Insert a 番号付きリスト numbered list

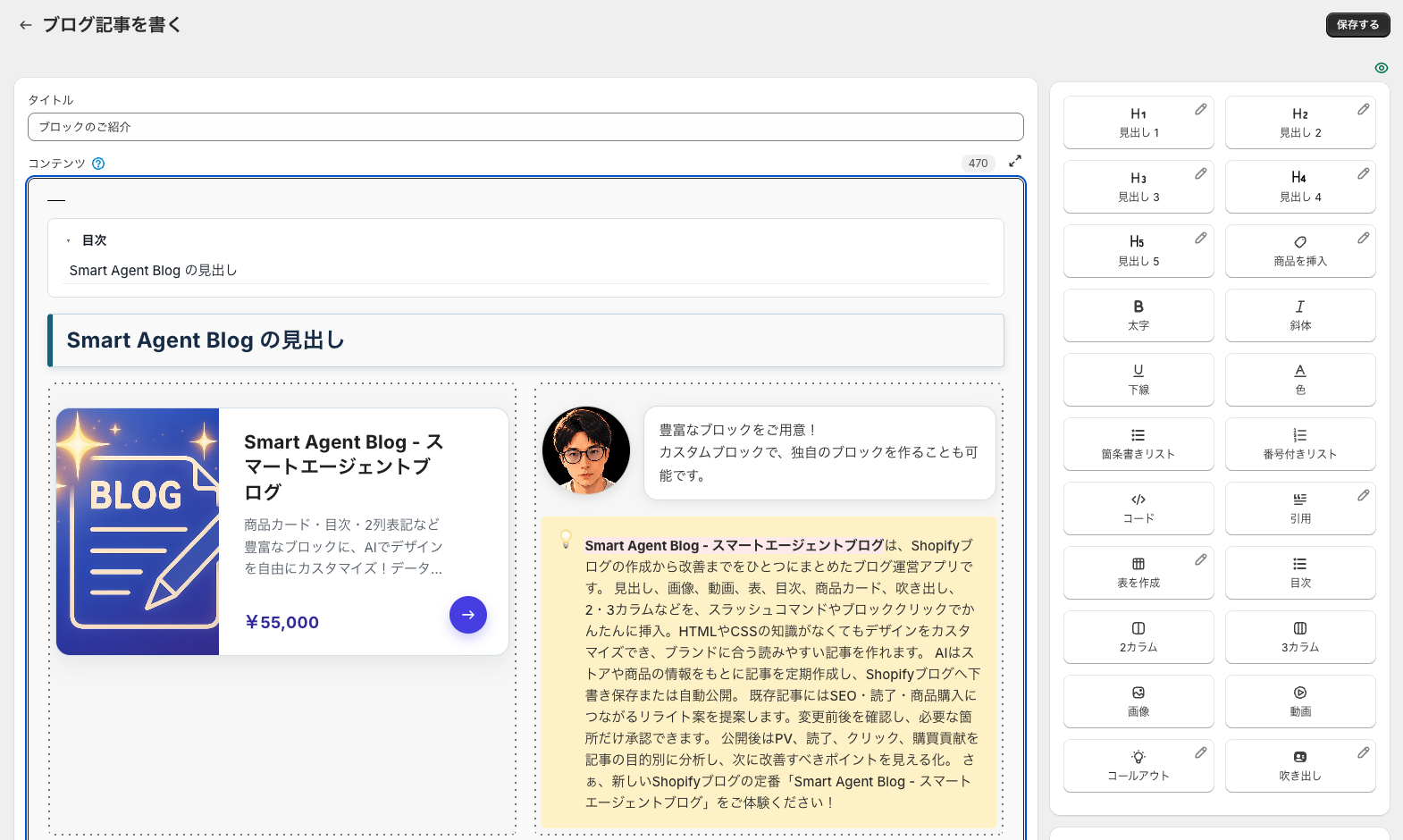tap(1300, 444)
